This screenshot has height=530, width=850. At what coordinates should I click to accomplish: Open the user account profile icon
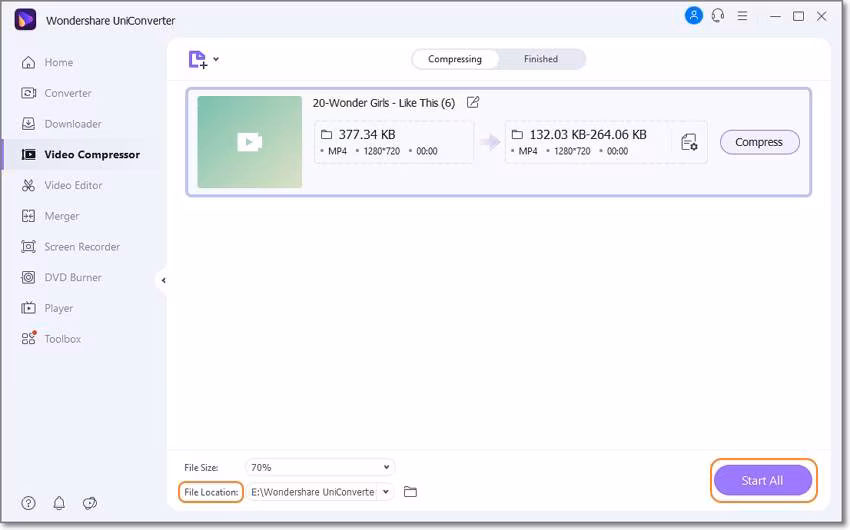click(693, 16)
